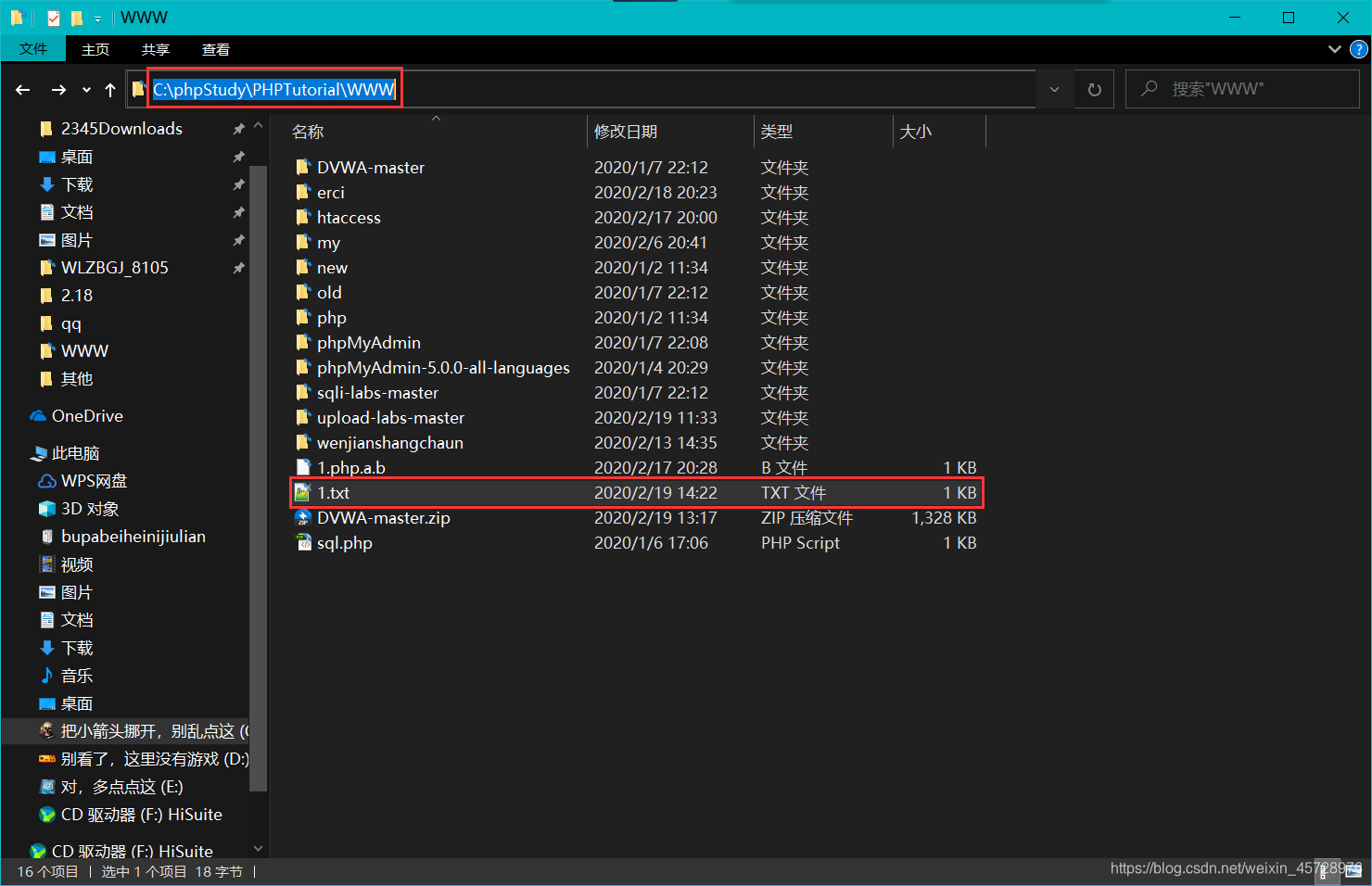Click the properties checkmark icon in title bar

point(53,18)
